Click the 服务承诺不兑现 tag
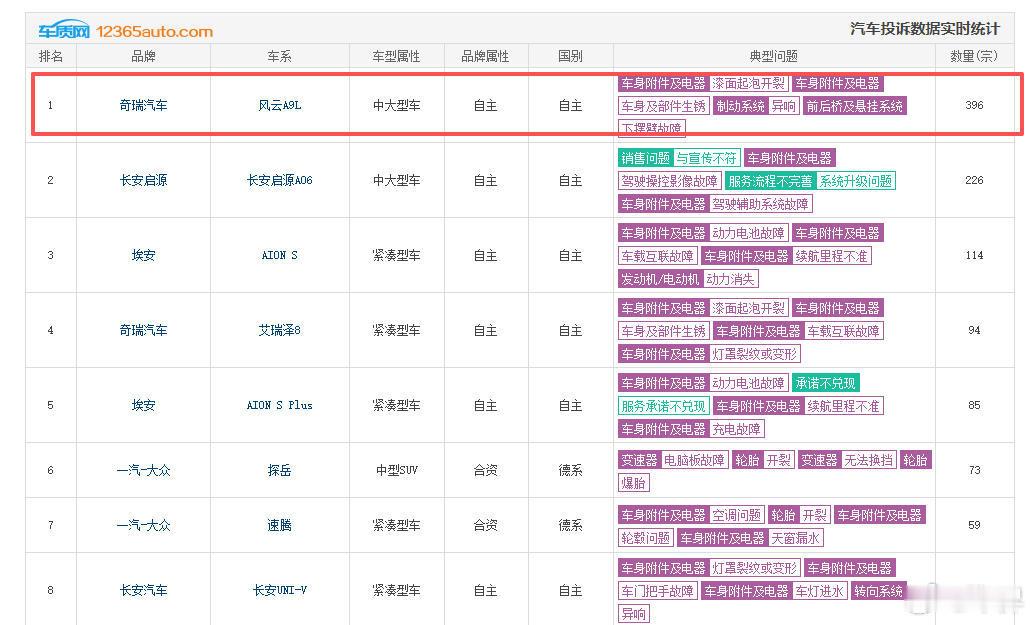 pos(663,406)
